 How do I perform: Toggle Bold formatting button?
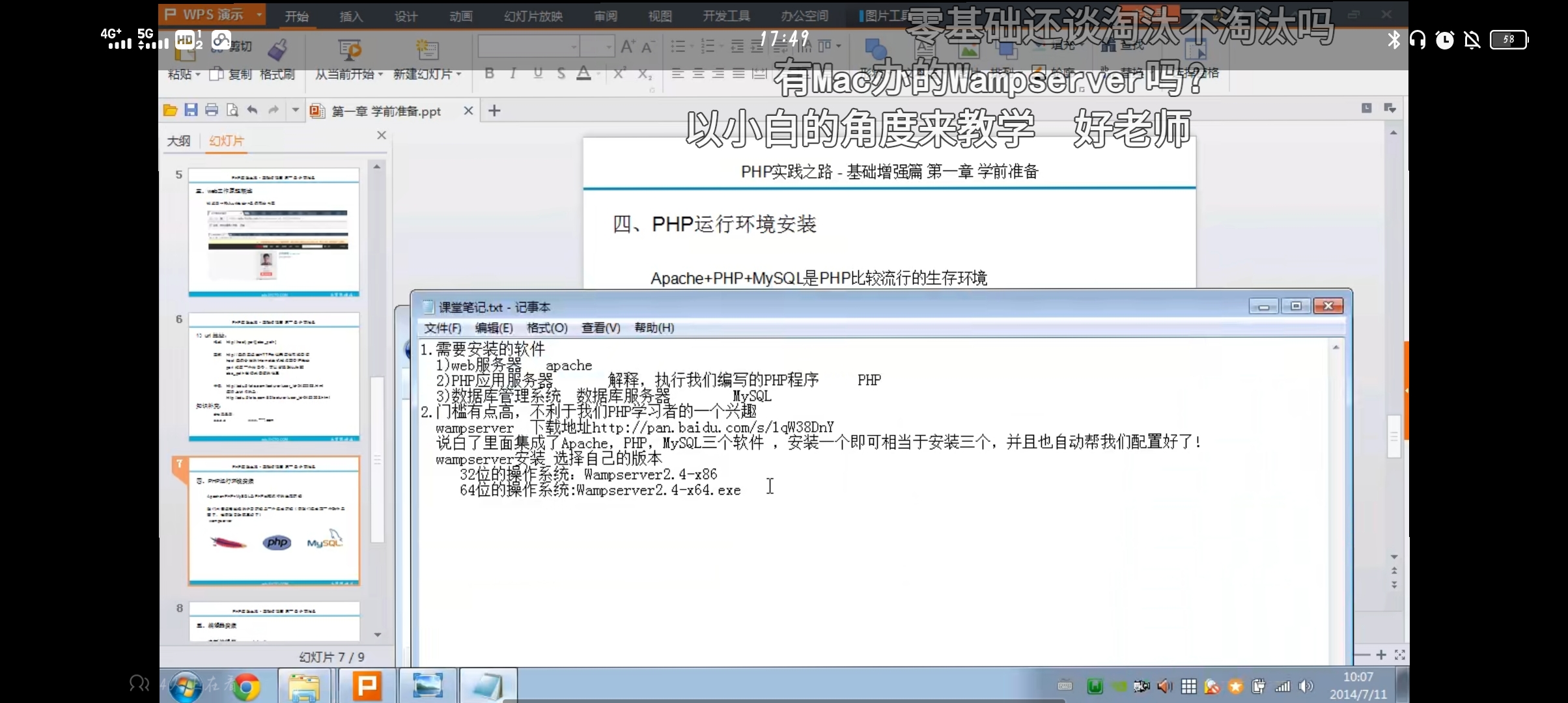[489, 74]
